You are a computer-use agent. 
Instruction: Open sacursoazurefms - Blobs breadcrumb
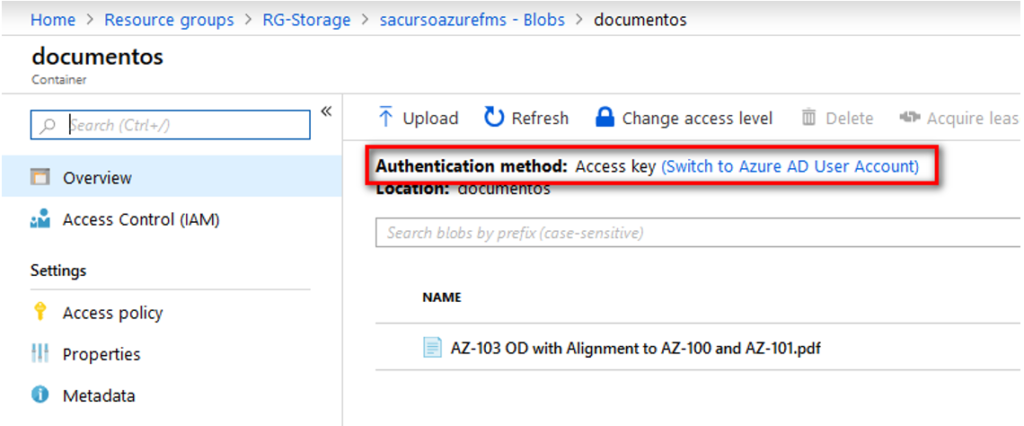[x=472, y=20]
